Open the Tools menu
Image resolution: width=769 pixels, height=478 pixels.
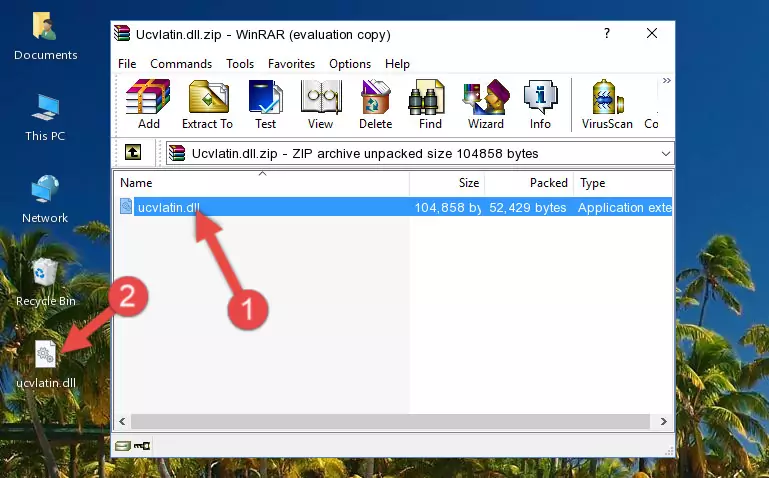click(240, 64)
